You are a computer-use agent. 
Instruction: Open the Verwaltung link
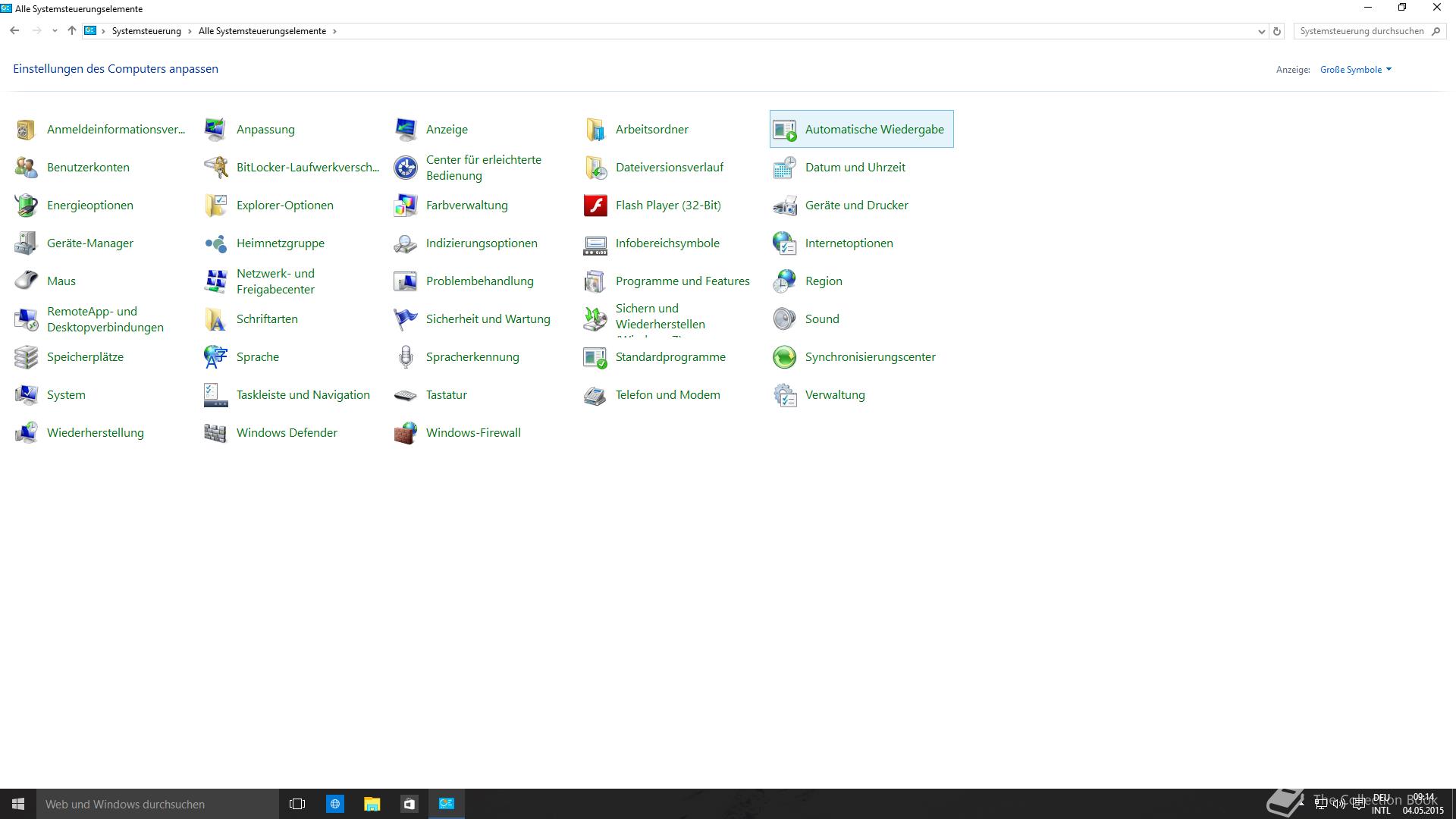click(x=835, y=395)
